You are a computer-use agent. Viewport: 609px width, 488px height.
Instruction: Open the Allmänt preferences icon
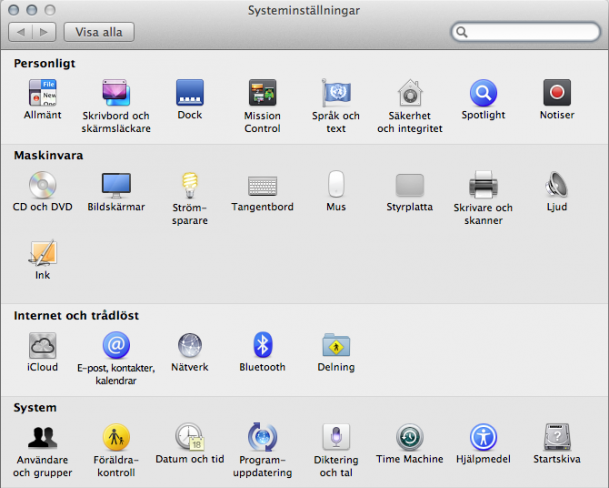point(42,92)
